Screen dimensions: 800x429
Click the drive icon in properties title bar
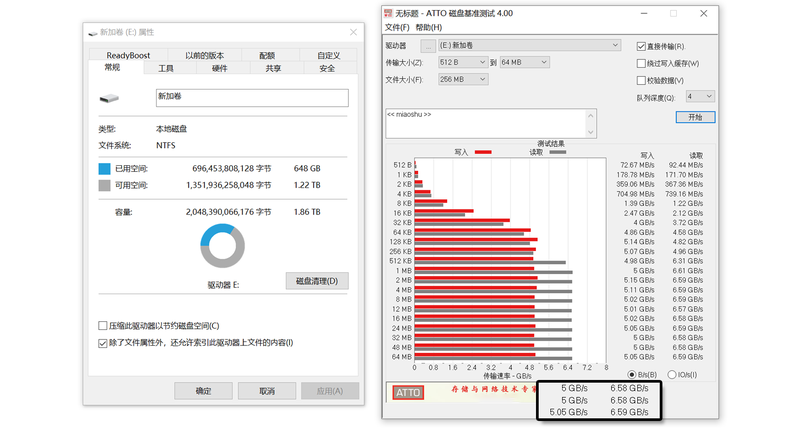(x=93, y=33)
